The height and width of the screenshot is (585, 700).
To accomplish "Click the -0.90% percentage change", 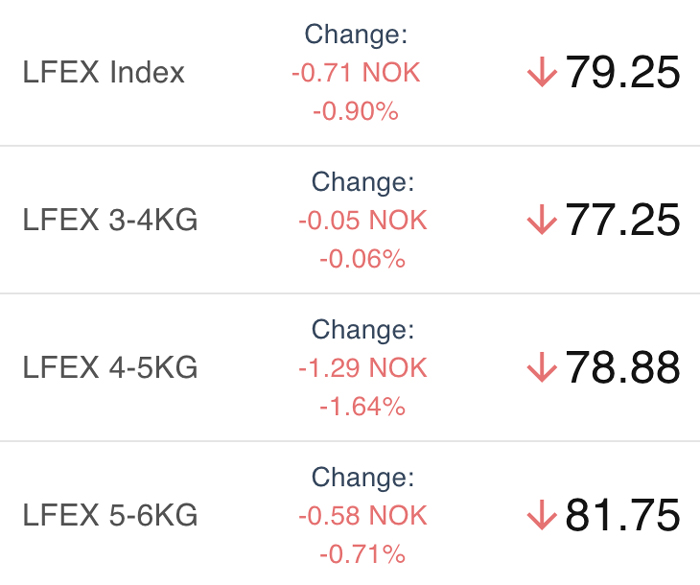I will [x=356, y=111].
